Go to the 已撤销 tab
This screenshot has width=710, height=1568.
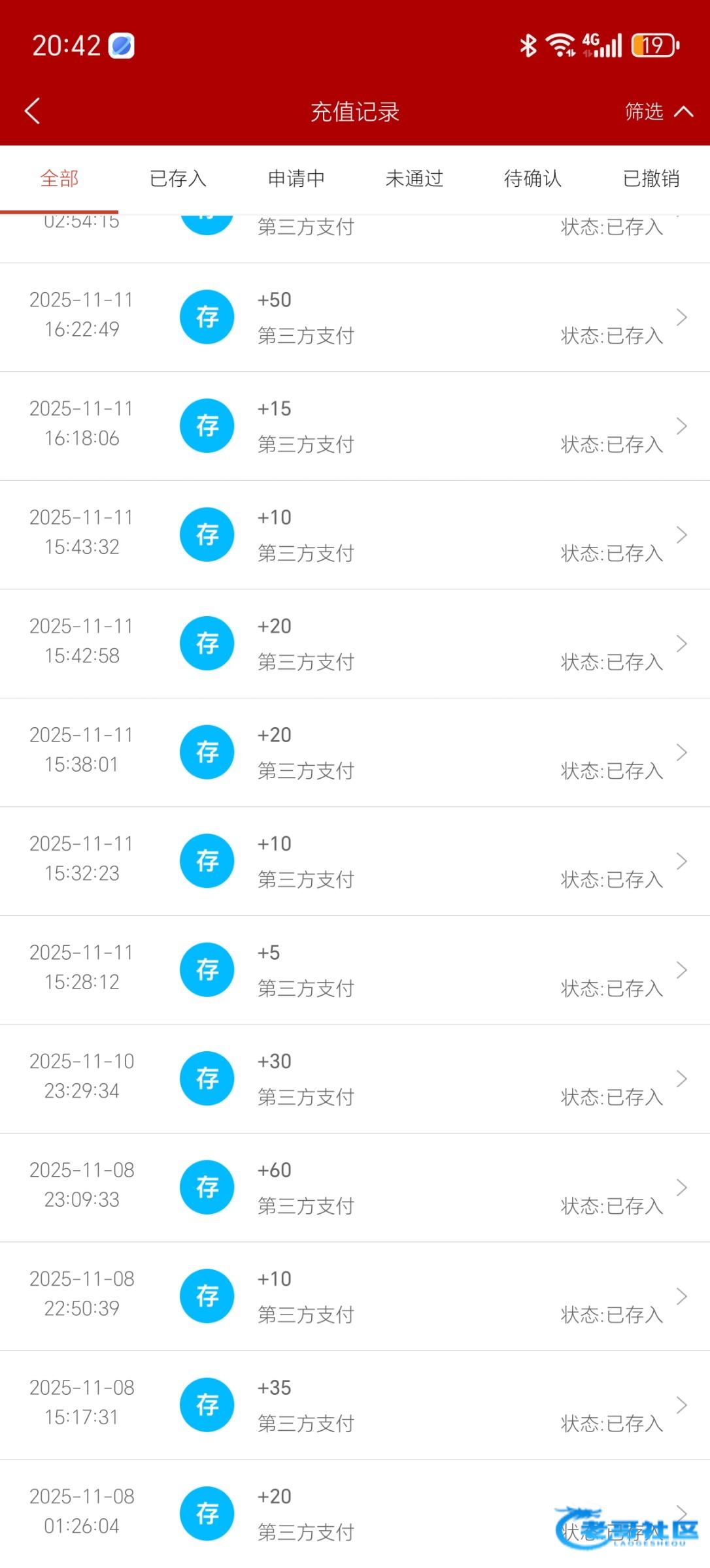(x=651, y=178)
